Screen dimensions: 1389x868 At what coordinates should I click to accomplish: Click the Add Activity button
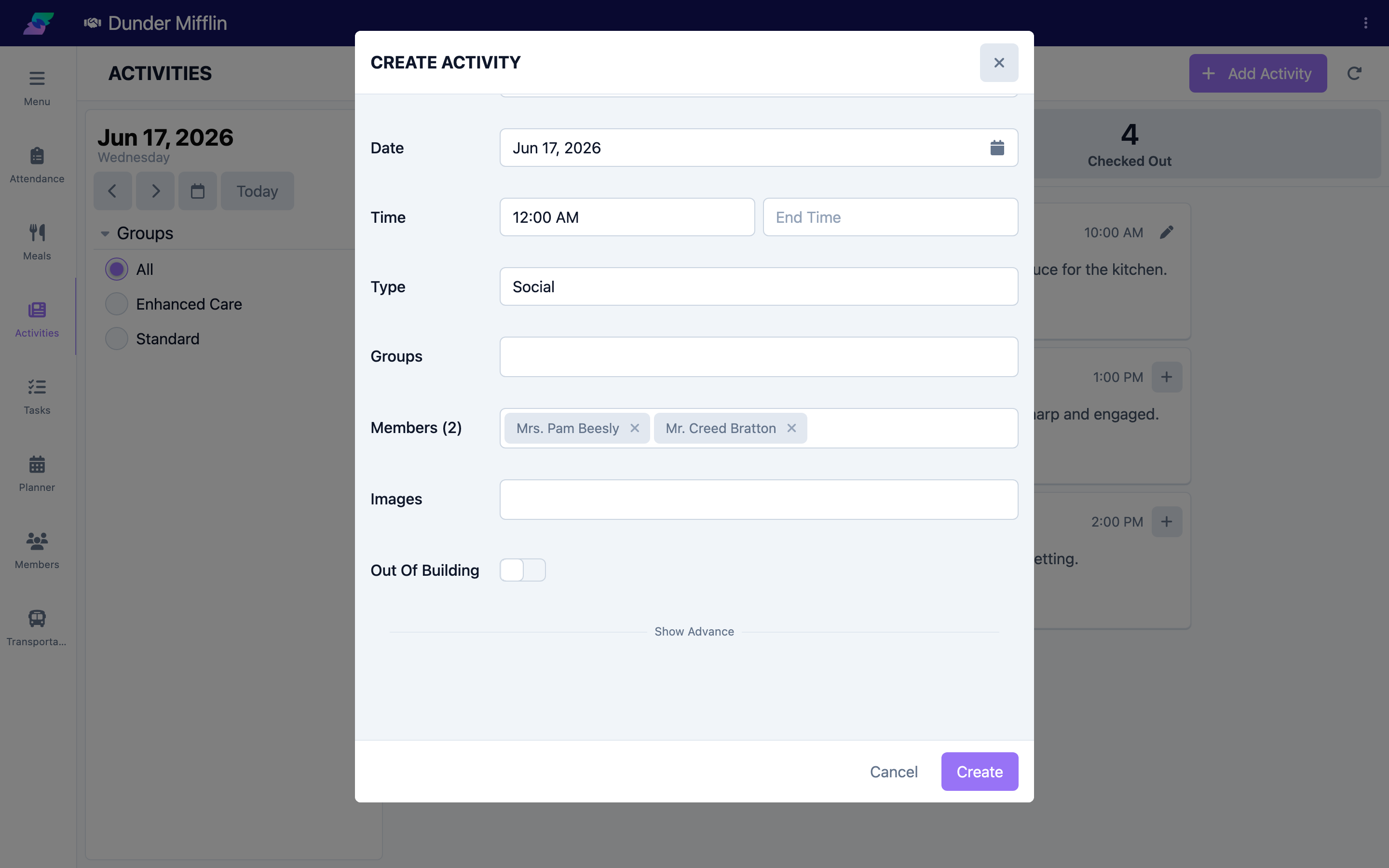[x=1257, y=73]
